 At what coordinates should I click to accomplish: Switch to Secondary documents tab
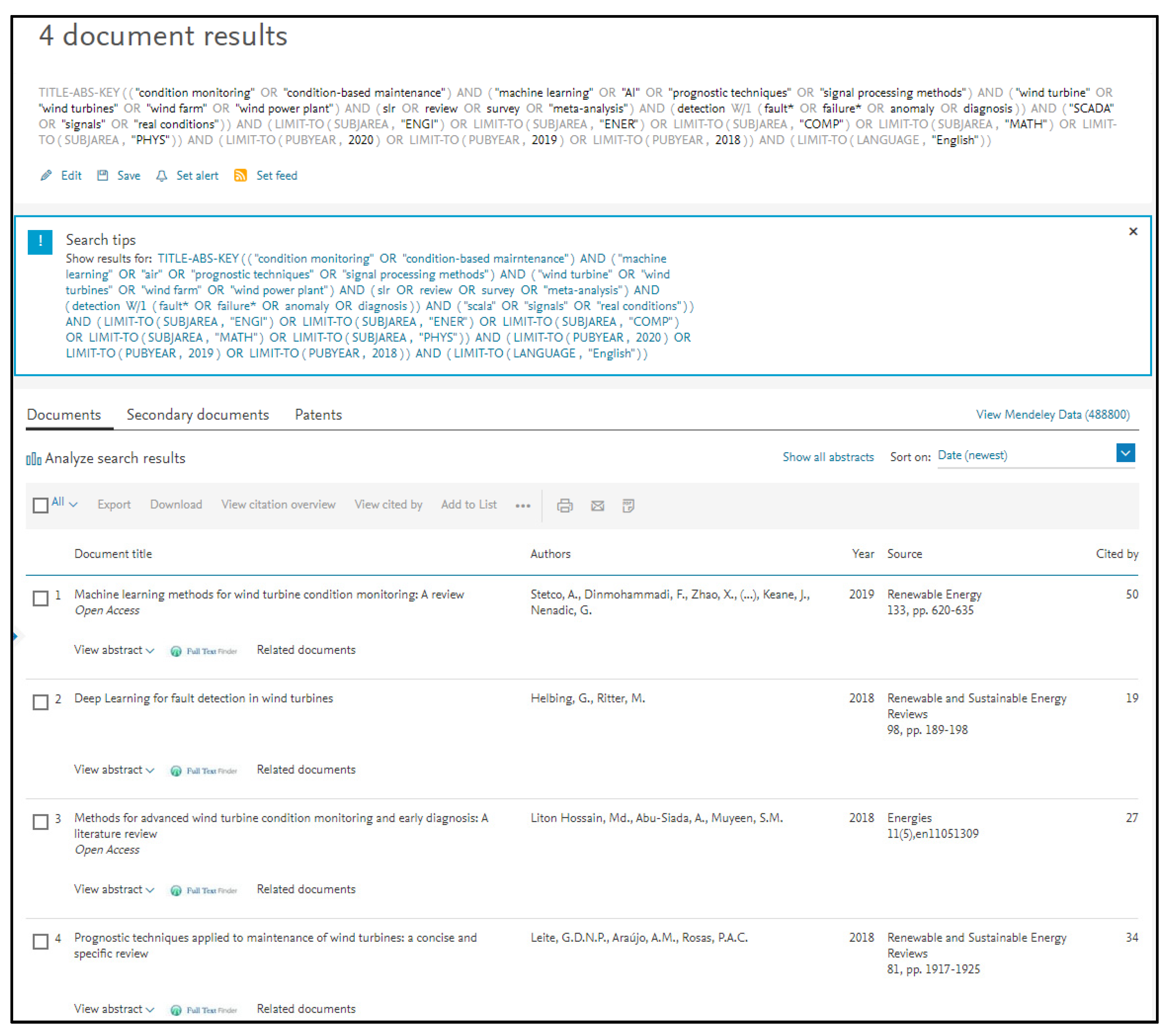tap(198, 415)
